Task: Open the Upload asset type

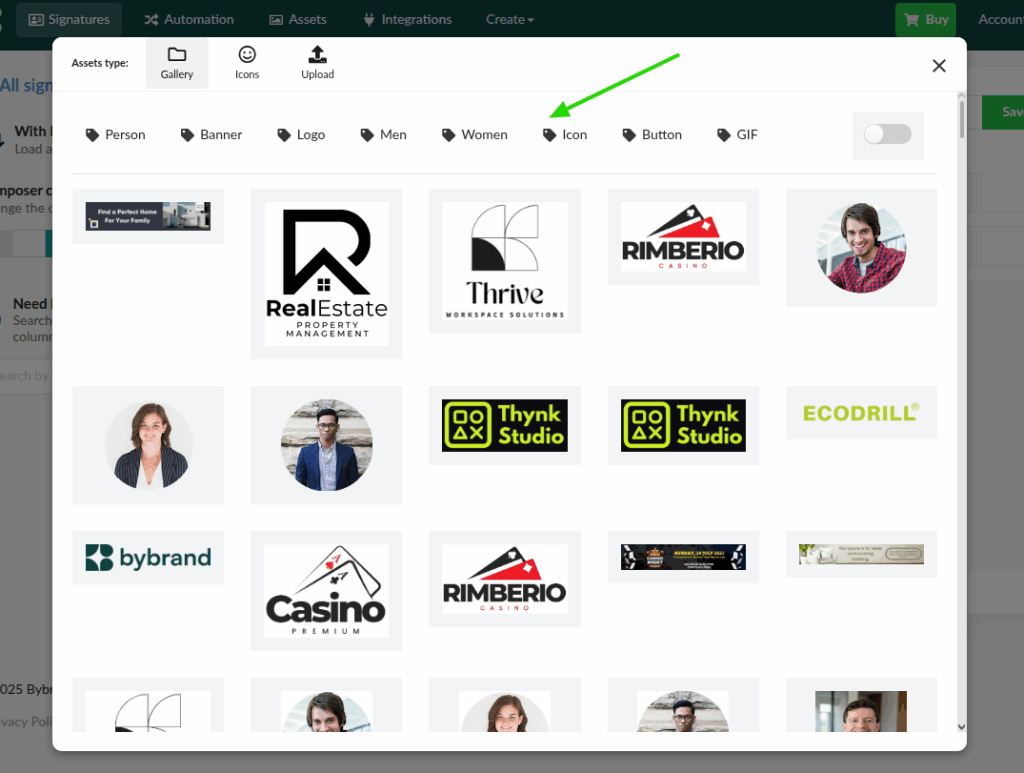Action: [317, 63]
